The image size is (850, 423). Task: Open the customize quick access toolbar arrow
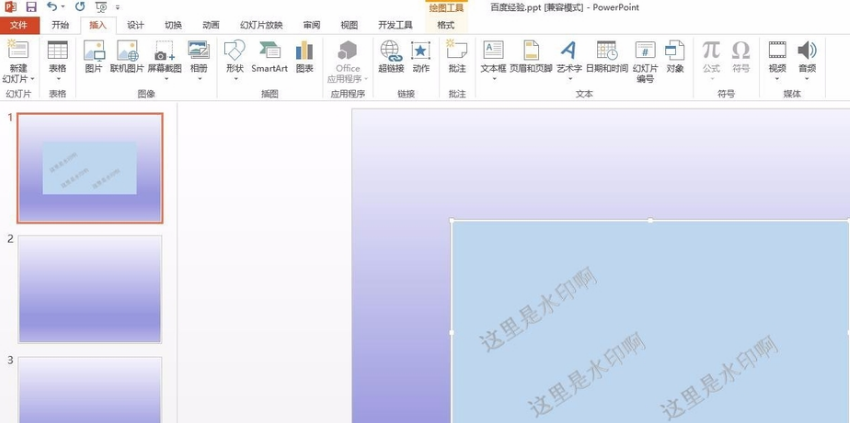coord(118,8)
